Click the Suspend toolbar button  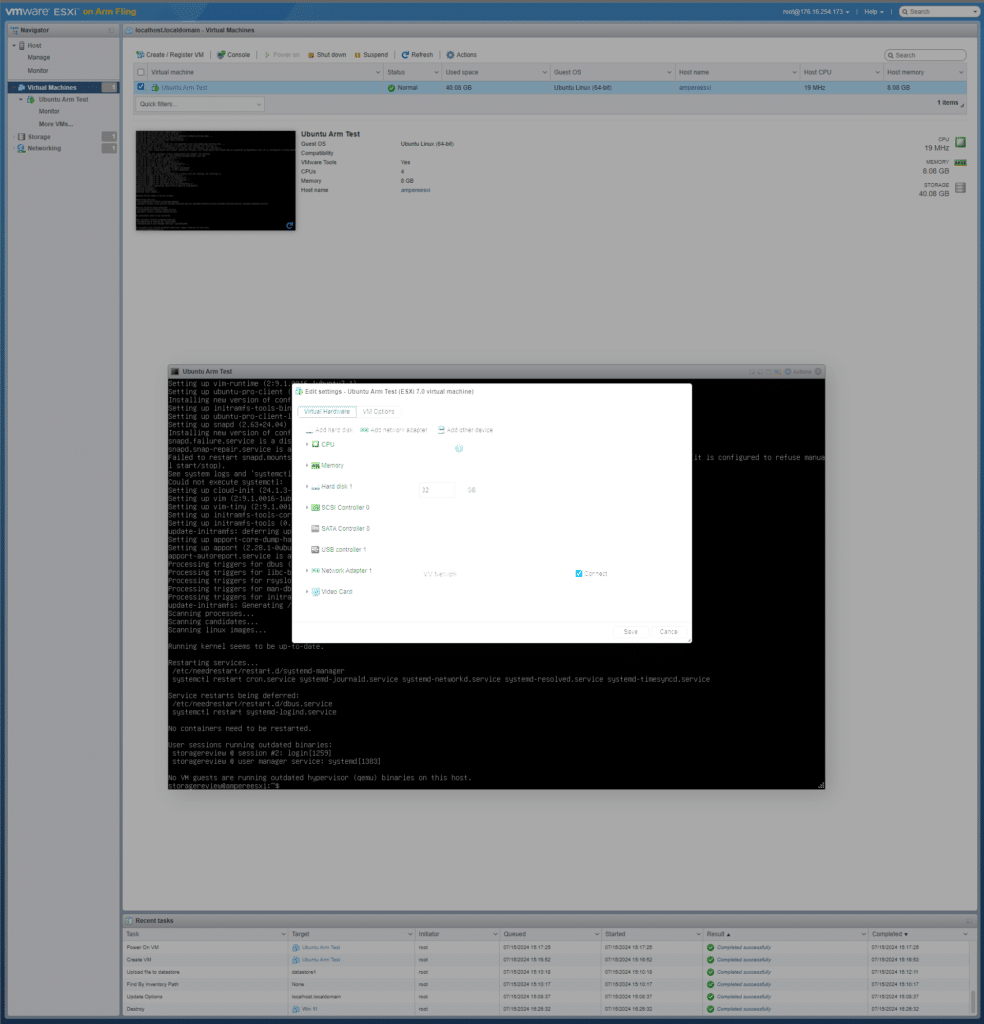371,55
